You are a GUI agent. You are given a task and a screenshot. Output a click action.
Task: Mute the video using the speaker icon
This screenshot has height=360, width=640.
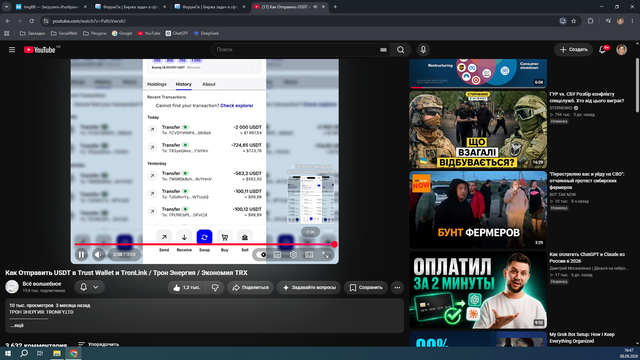(98, 255)
